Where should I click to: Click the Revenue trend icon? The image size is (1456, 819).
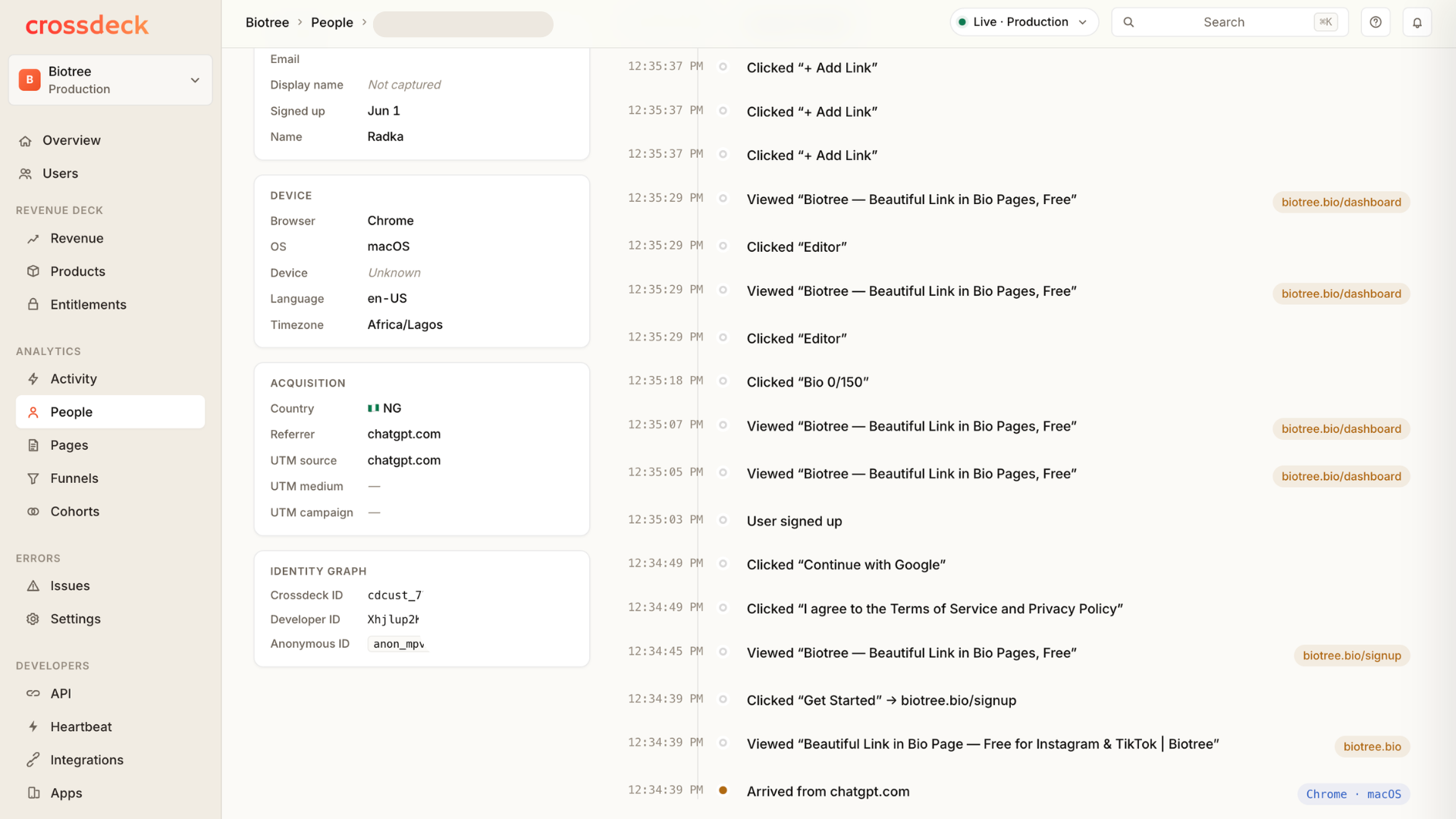point(33,239)
